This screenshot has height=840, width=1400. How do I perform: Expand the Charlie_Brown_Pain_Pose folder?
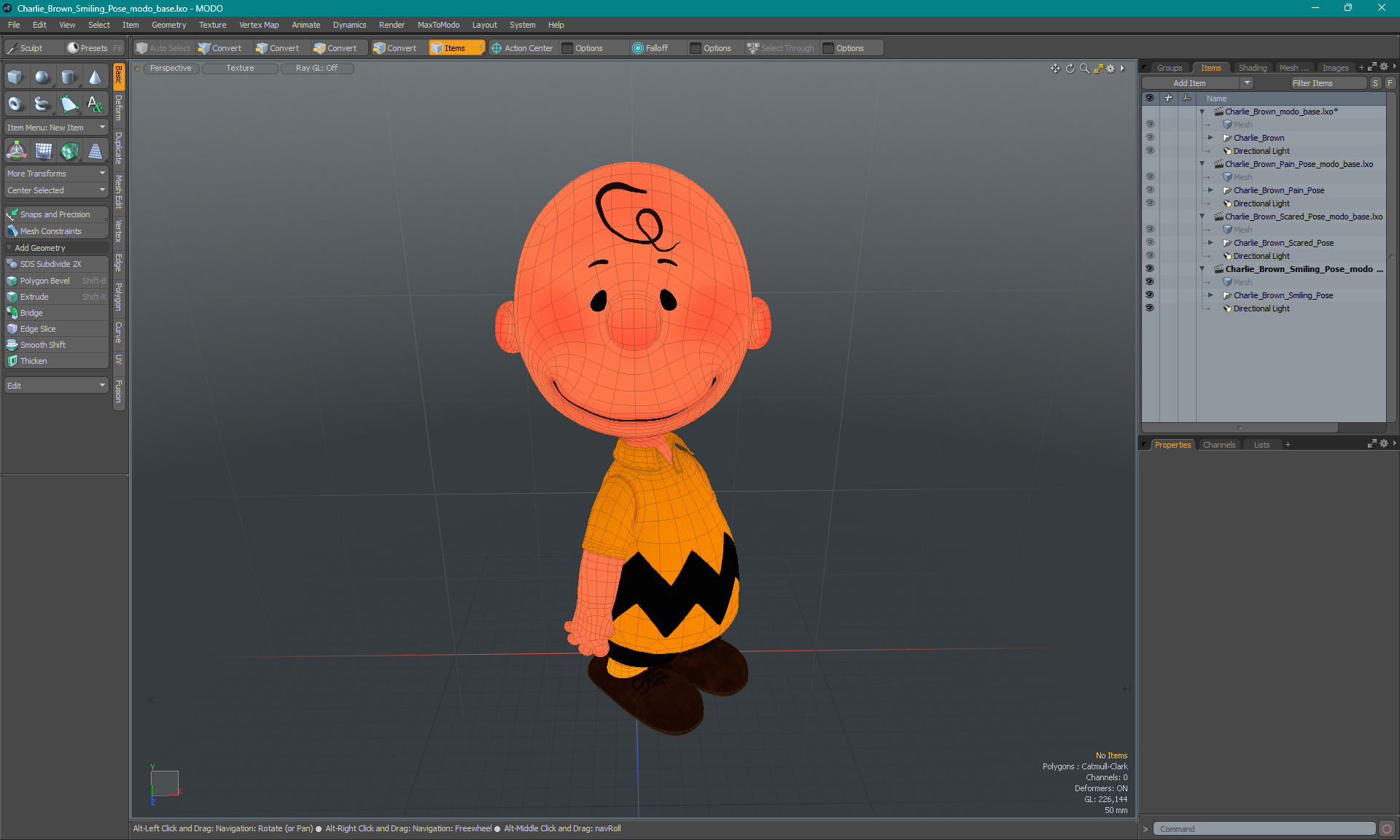1210,190
